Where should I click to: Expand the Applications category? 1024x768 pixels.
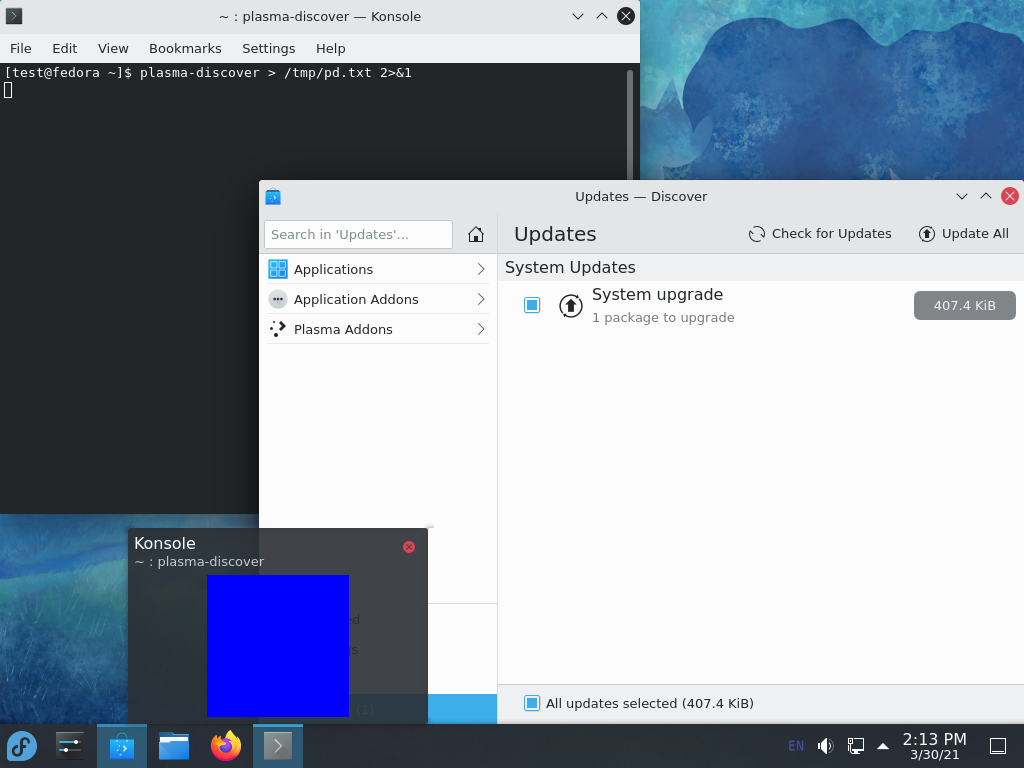pyautogui.click(x=377, y=269)
